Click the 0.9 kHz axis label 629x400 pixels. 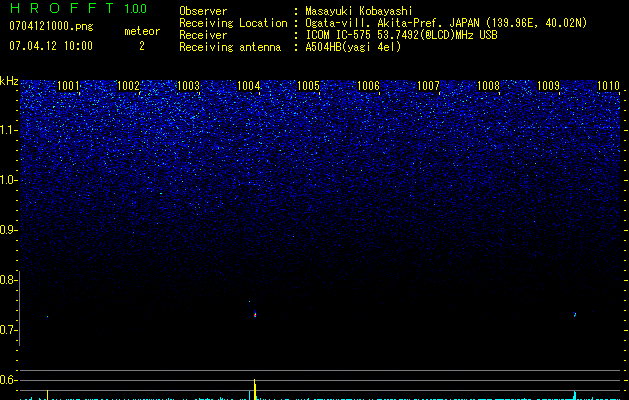pyautogui.click(x=8, y=230)
